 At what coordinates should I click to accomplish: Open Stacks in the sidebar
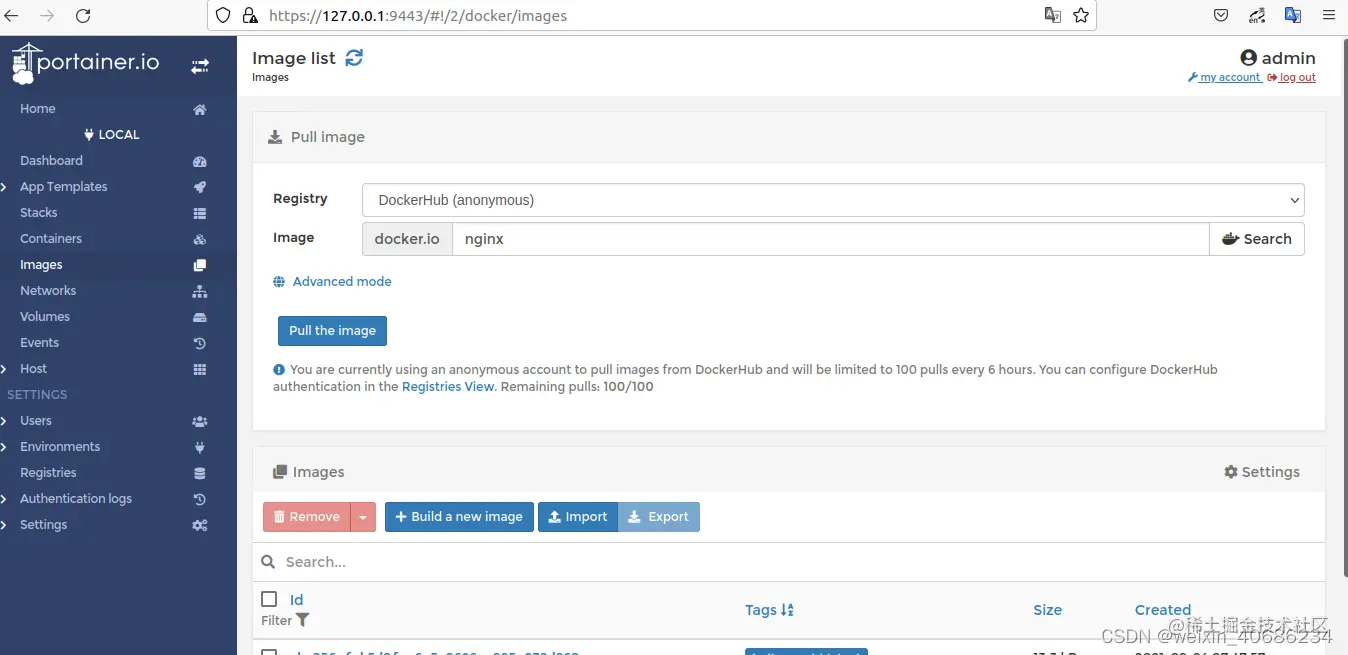39,213
